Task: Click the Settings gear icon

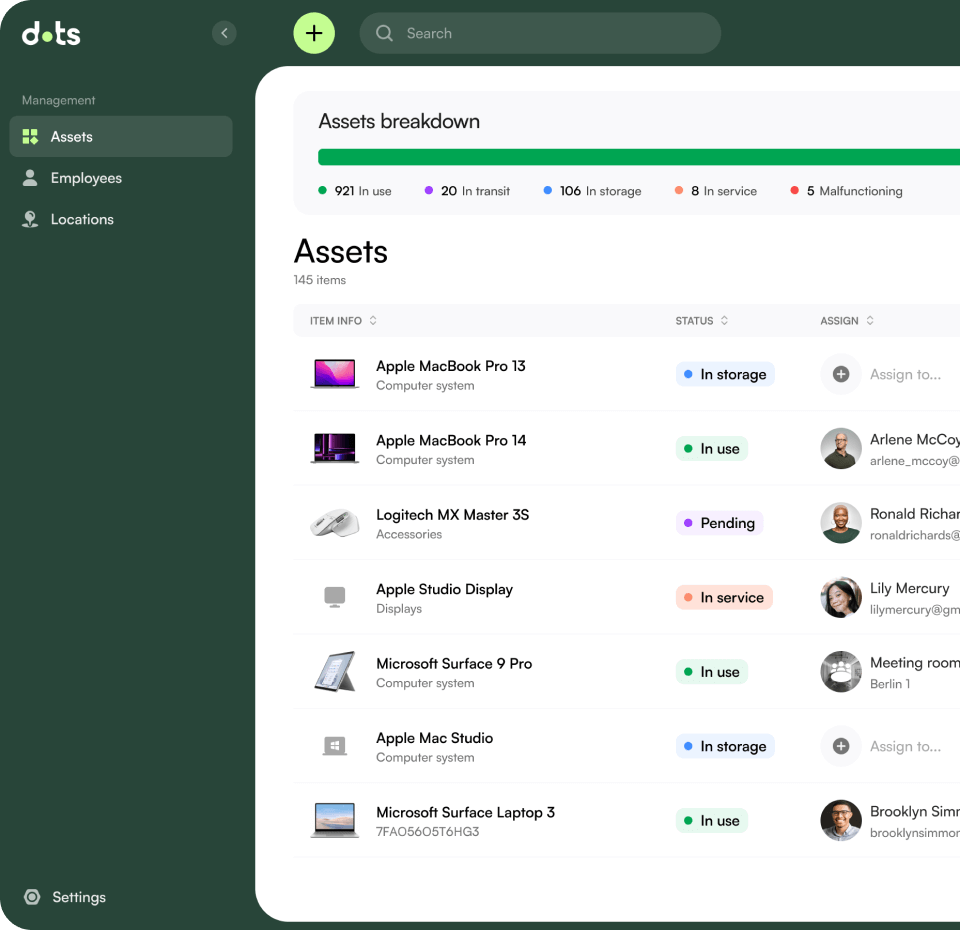Action: pos(32,897)
